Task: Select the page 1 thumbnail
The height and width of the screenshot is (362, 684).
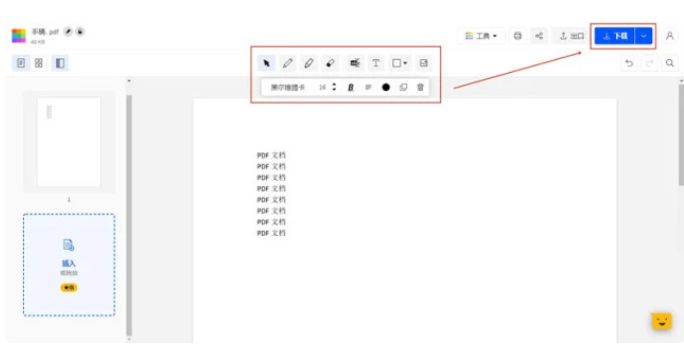Action: [69, 142]
